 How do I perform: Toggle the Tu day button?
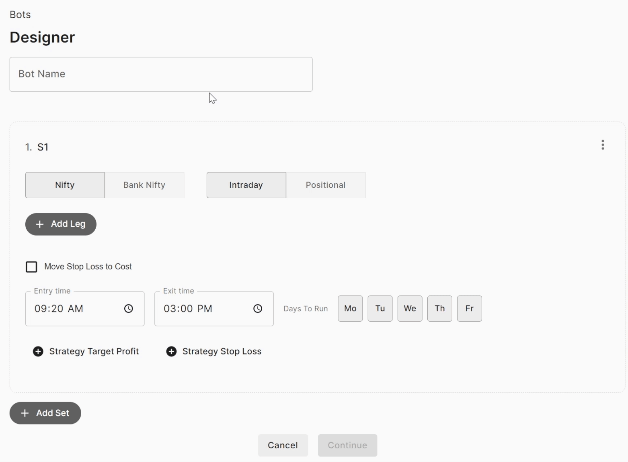tap(380, 308)
